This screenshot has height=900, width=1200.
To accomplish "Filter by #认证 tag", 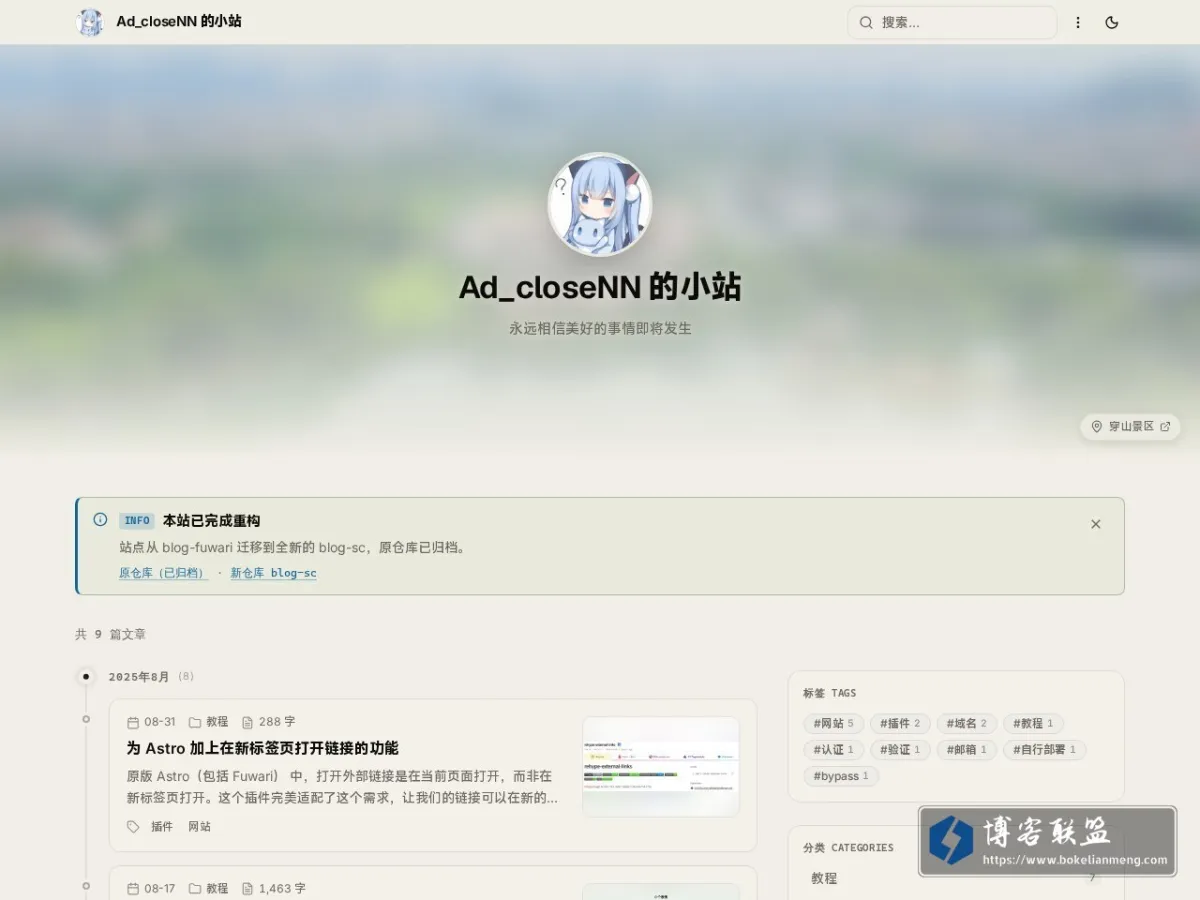I will (833, 749).
